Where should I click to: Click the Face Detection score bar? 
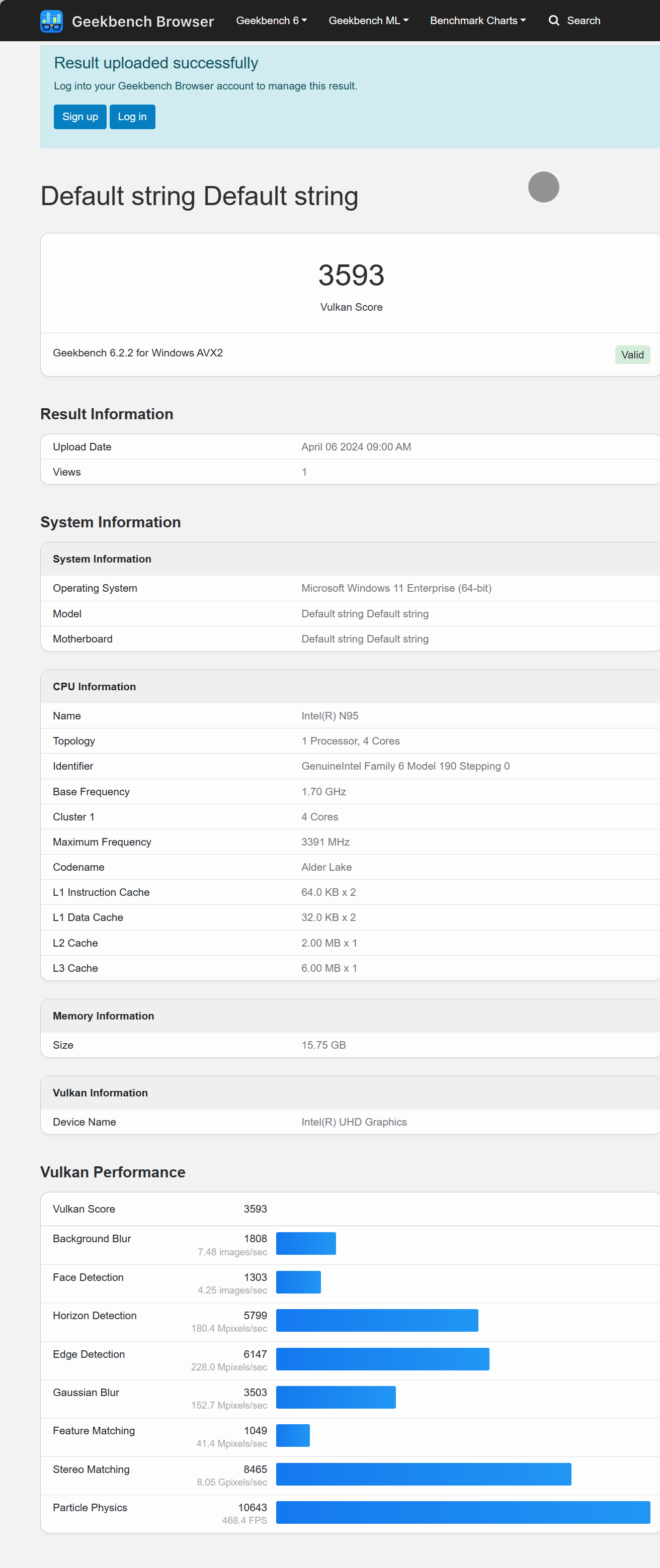(298, 1282)
